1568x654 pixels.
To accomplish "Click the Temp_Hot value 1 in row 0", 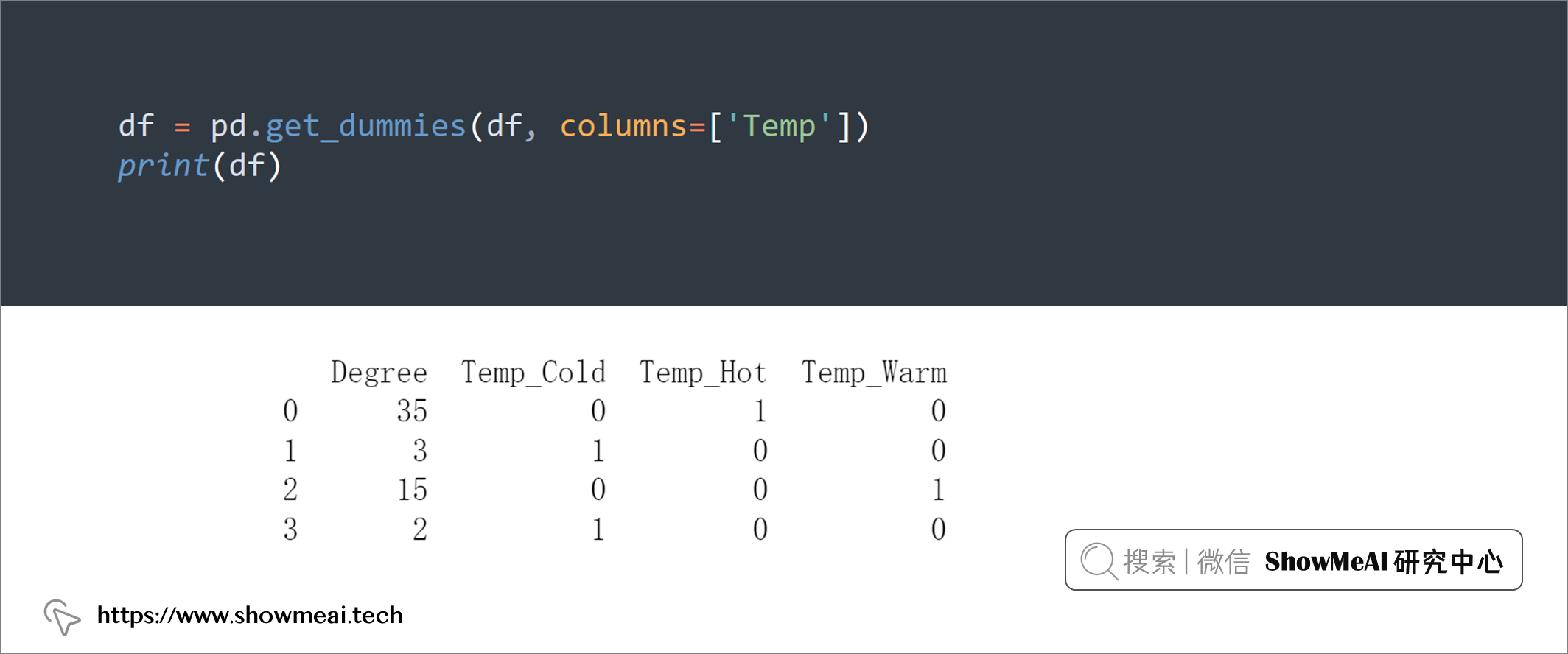I will [760, 411].
